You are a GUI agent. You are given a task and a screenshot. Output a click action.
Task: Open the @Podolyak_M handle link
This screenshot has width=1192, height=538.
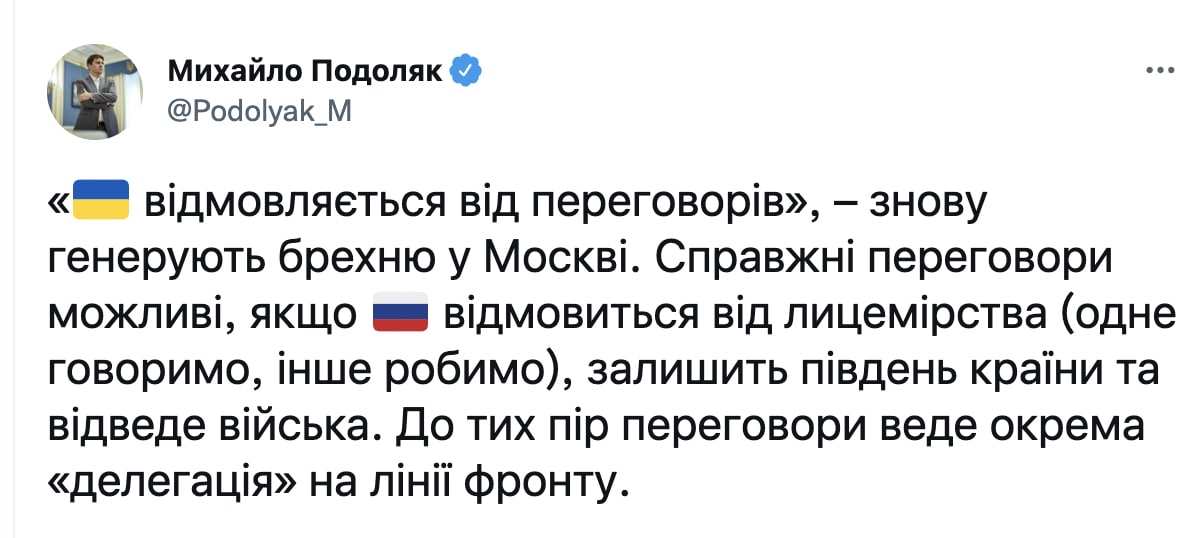click(x=260, y=111)
